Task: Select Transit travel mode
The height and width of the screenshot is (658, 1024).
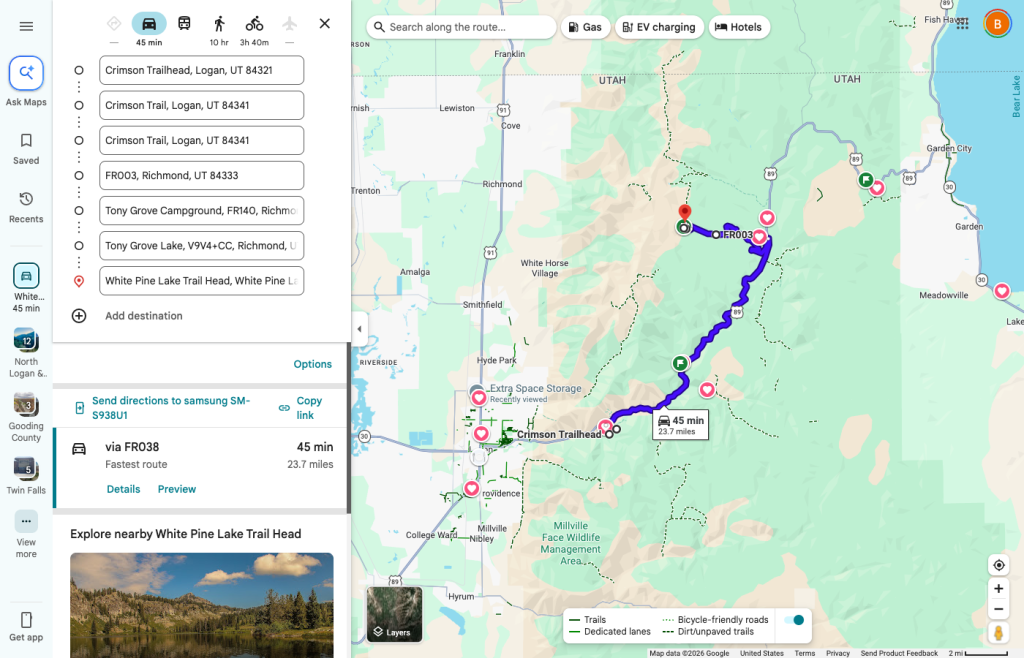Action: [184, 24]
